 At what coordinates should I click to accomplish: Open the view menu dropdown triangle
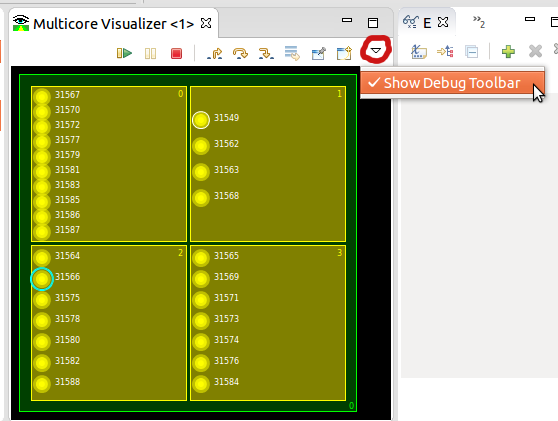pos(376,51)
